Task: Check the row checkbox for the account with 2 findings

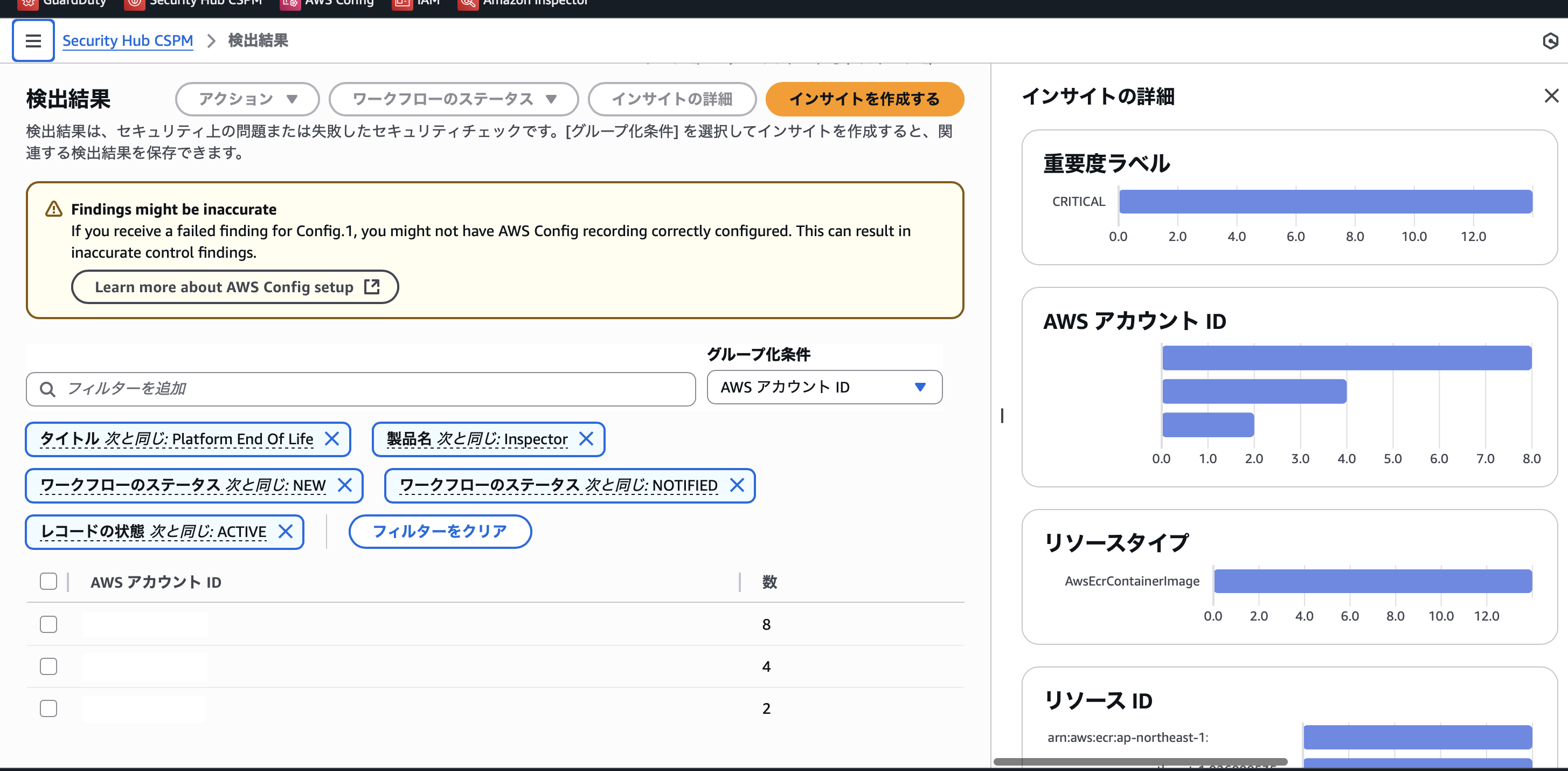Action: pyautogui.click(x=48, y=708)
